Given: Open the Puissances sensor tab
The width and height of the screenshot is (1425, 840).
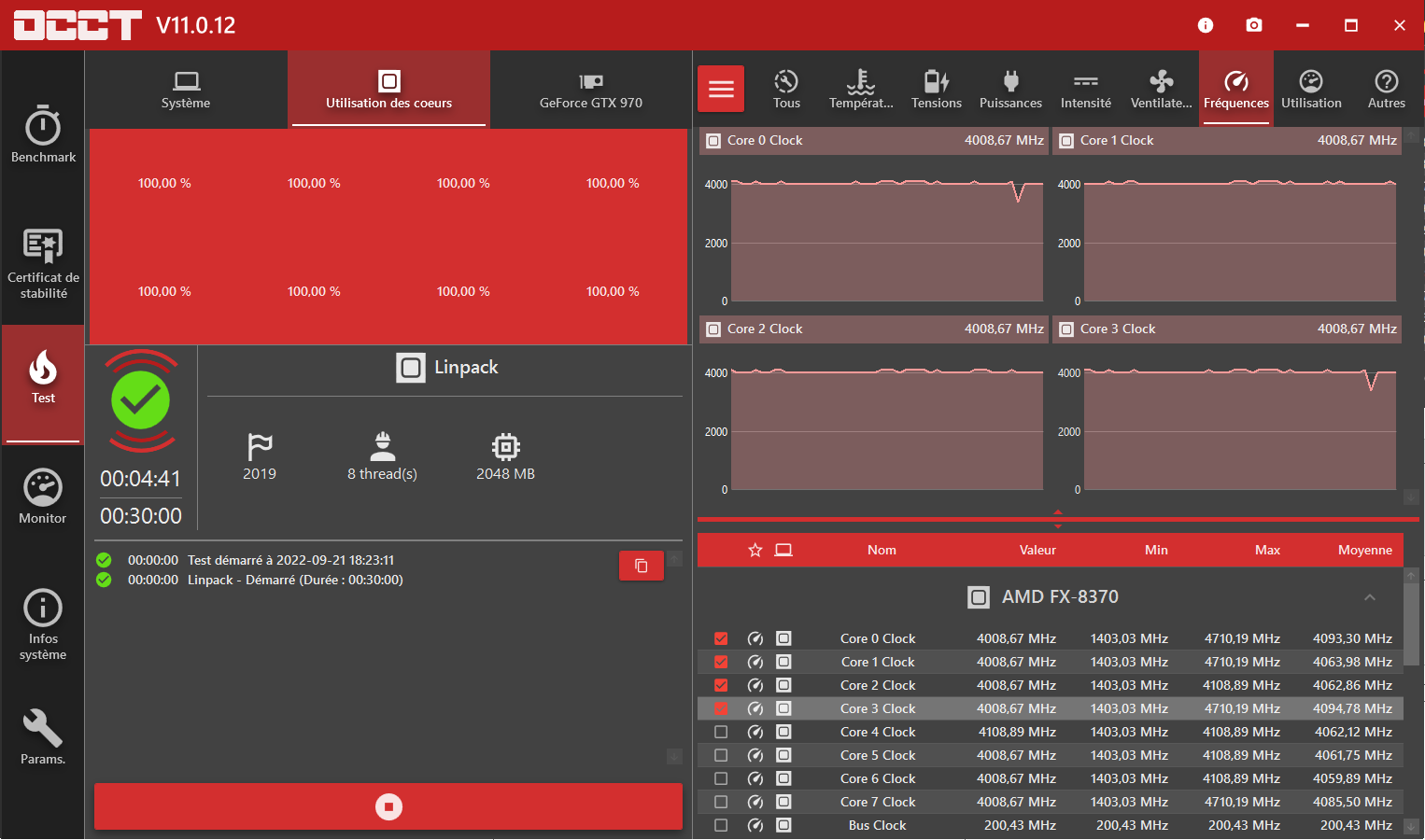Looking at the screenshot, I should [1010, 90].
